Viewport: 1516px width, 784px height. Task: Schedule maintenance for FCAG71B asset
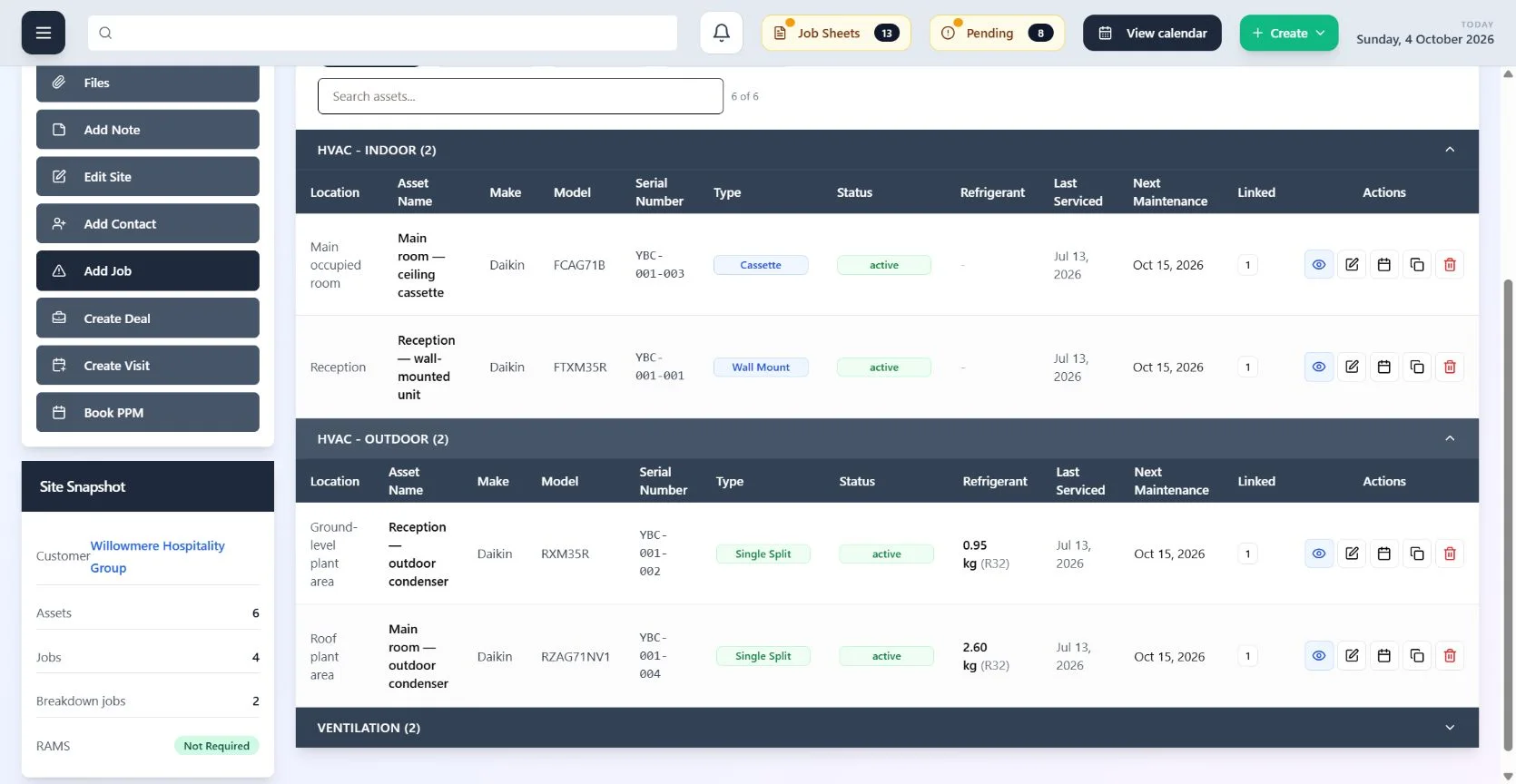coord(1384,265)
